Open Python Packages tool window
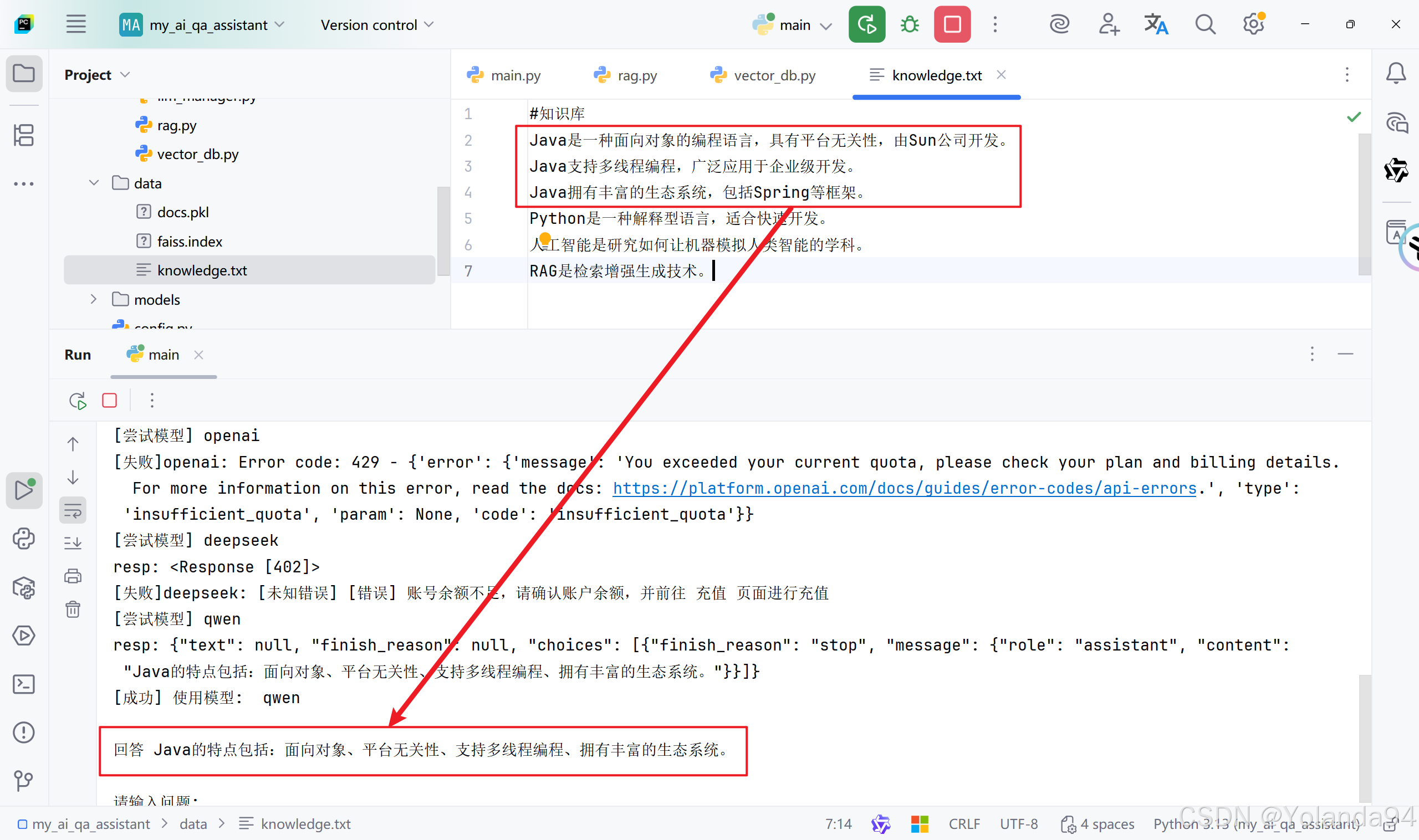1419x840 pixels. click(x=24, y=587)
